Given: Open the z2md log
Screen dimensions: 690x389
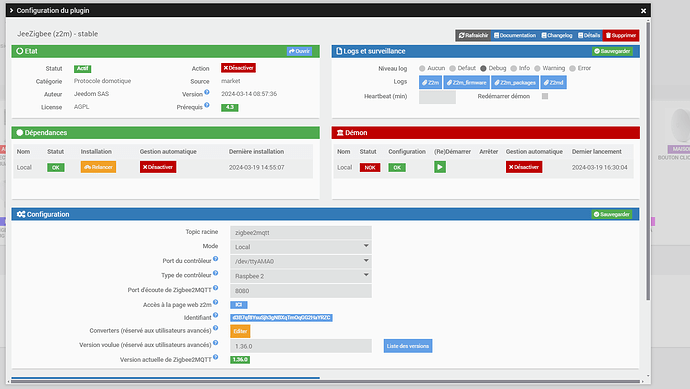Looking at the screenshot, I should [554, 82].
